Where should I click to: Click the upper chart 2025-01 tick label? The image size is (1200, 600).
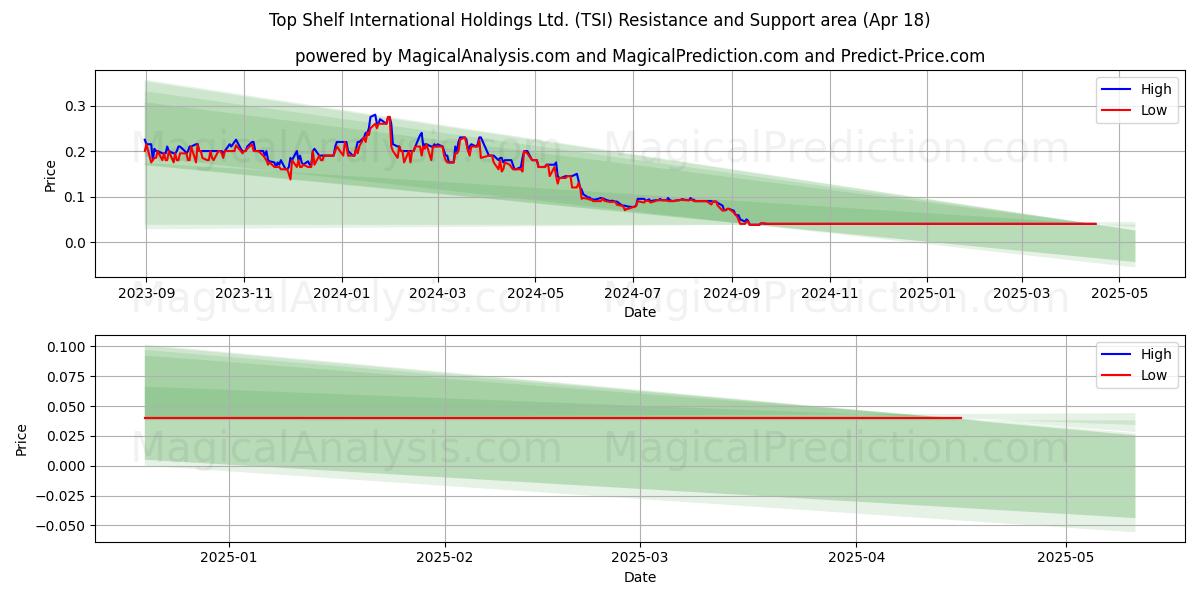pos(926,293)
